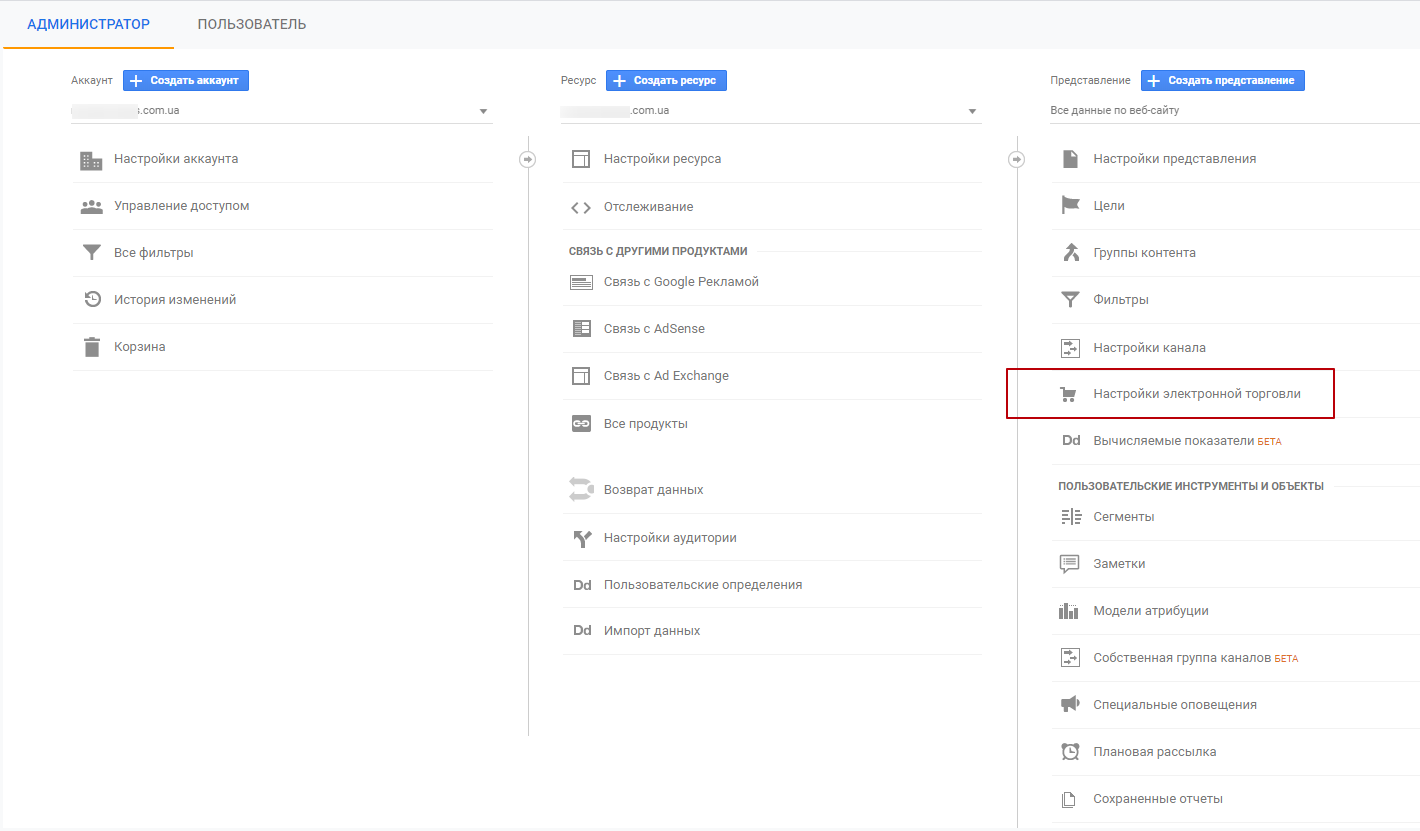
Task: Open Настройки ресурса text link
Action: [662, 159]
